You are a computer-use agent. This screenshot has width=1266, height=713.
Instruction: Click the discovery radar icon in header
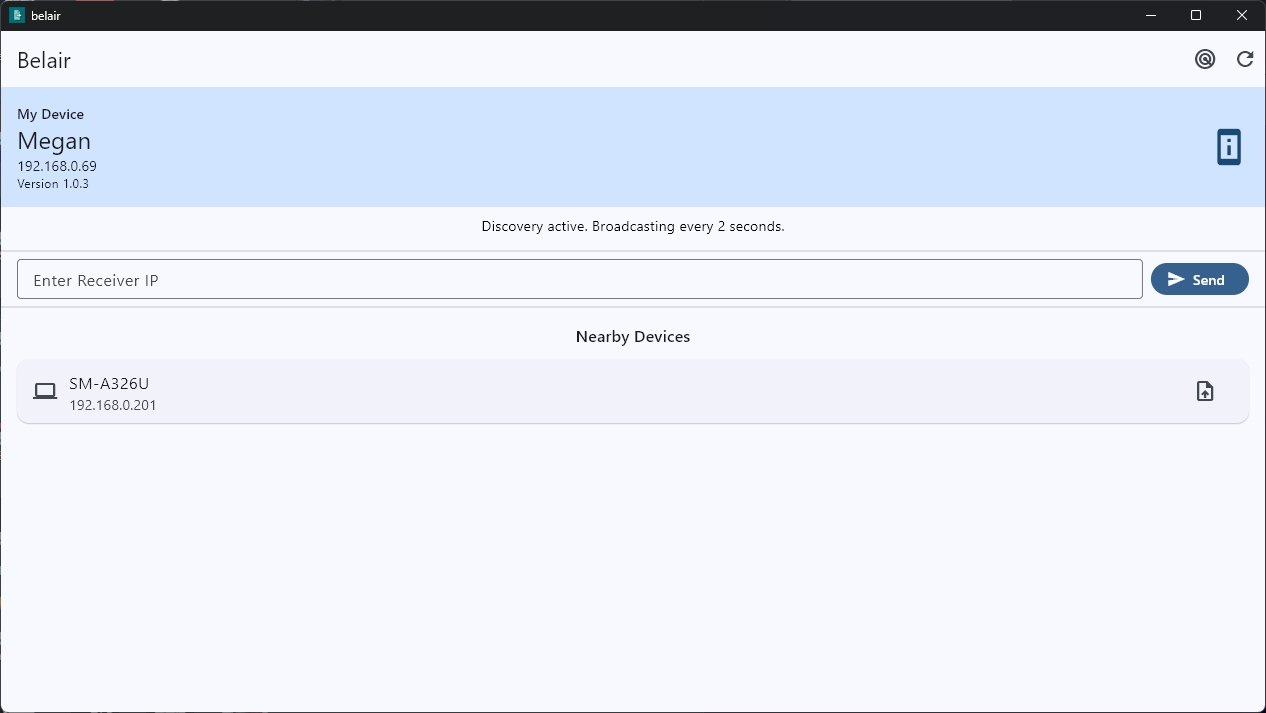coord(1205,59)
